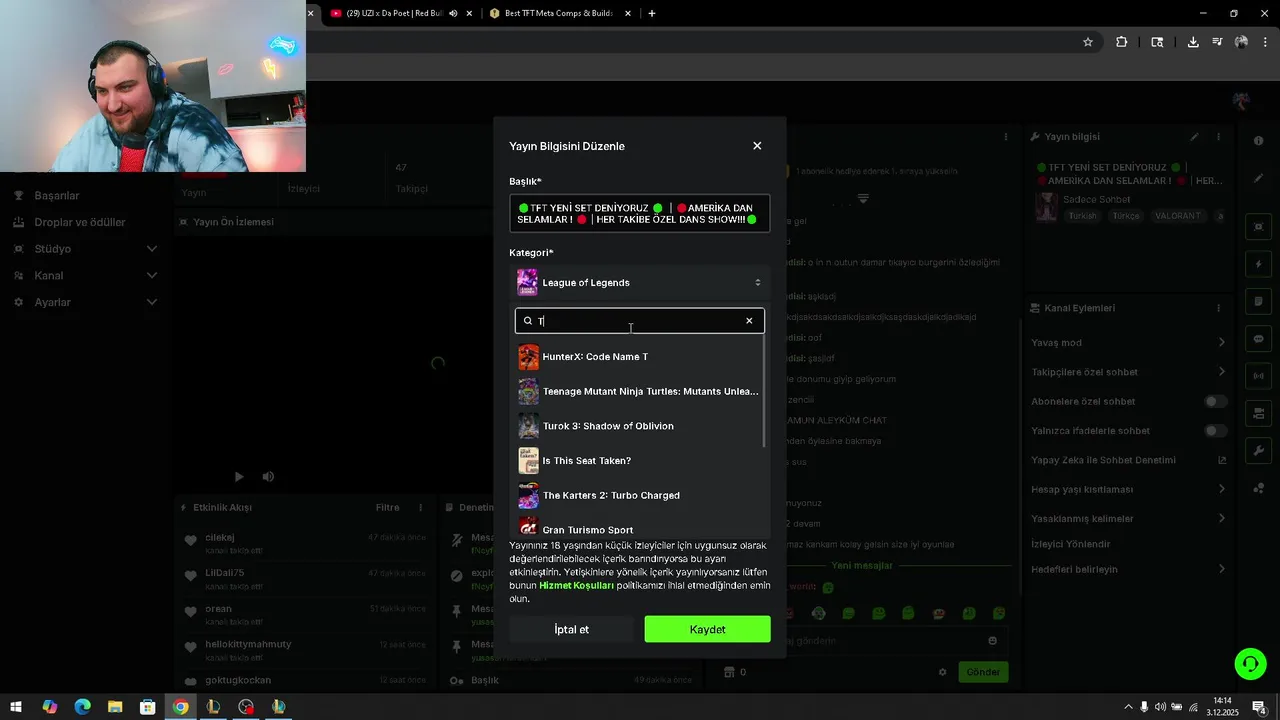Open three-dot menu in the panel above chat
Image resolution: width=1280 pixels, height=720 pixels.
pyautogui.click(x=1006, y=137)
